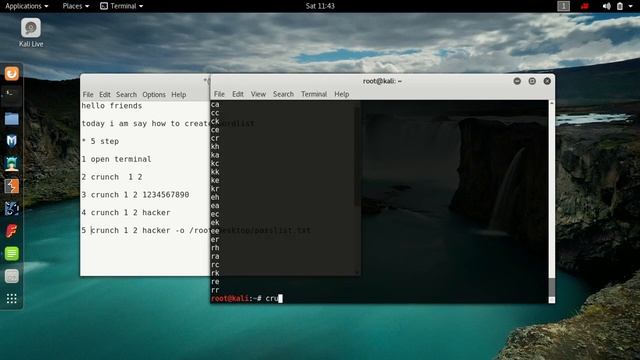This screenshot has height=360, width=640.
Task: Click terminal output line 'ca'
Action: point(215,105)
